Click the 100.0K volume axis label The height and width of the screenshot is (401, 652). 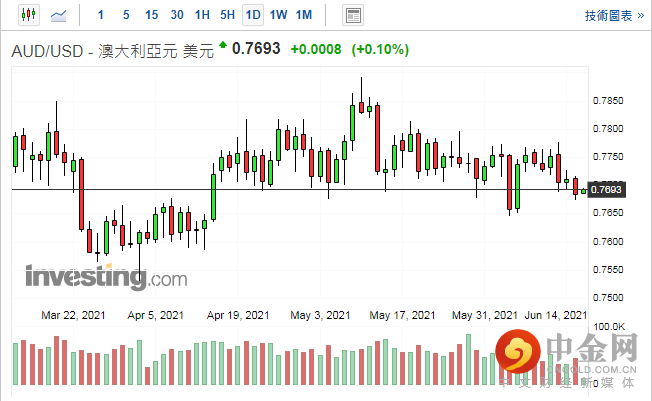(609, 327)
